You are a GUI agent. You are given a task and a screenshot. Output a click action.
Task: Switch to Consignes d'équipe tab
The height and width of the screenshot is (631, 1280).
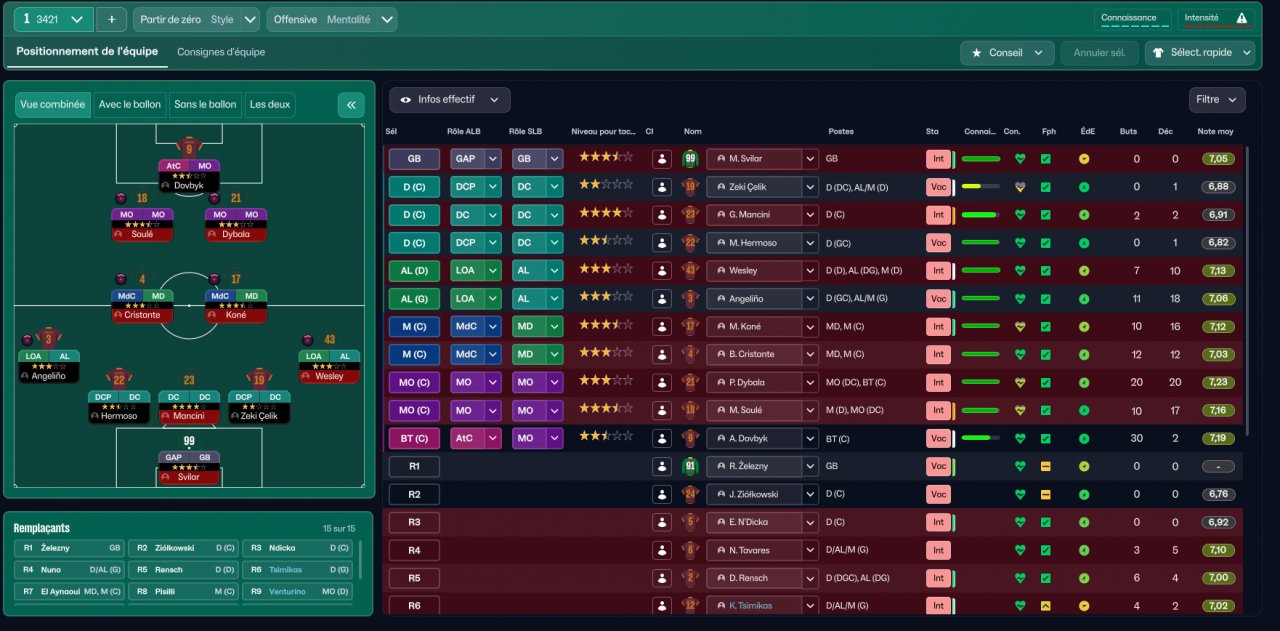click(221, 52)
